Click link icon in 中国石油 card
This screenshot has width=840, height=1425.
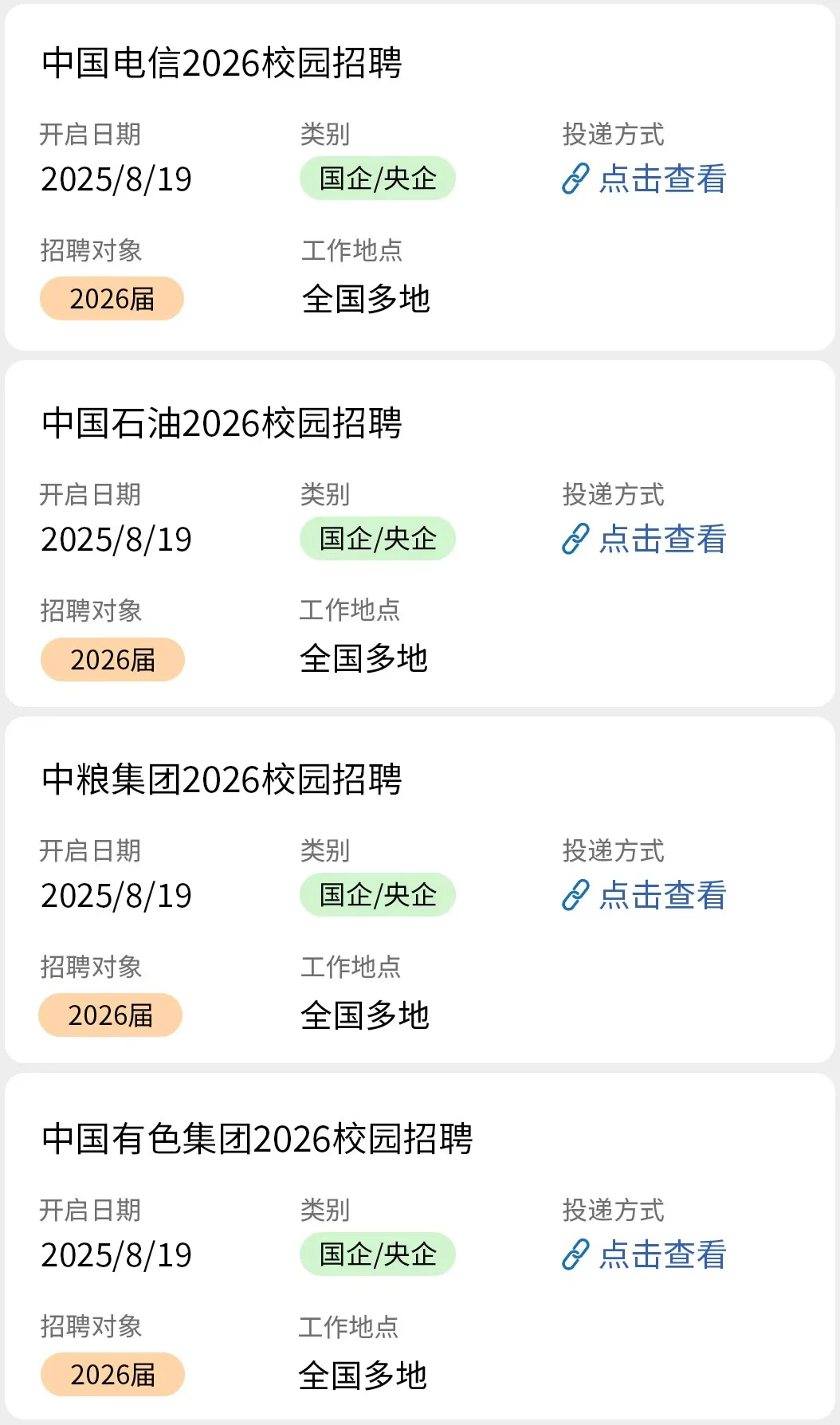pyautogui.click(x=575, y=540)
